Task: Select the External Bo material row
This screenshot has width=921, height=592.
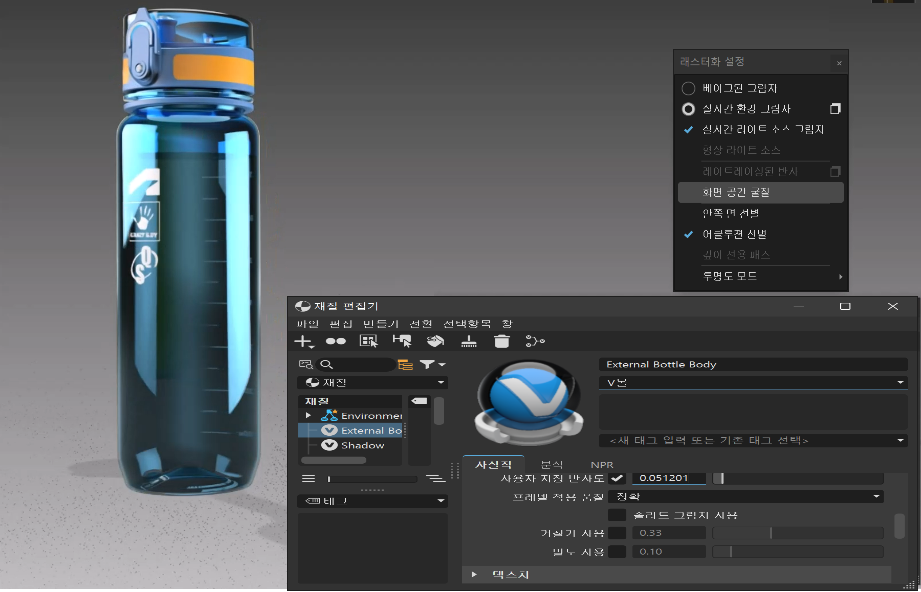Action: 351,430
